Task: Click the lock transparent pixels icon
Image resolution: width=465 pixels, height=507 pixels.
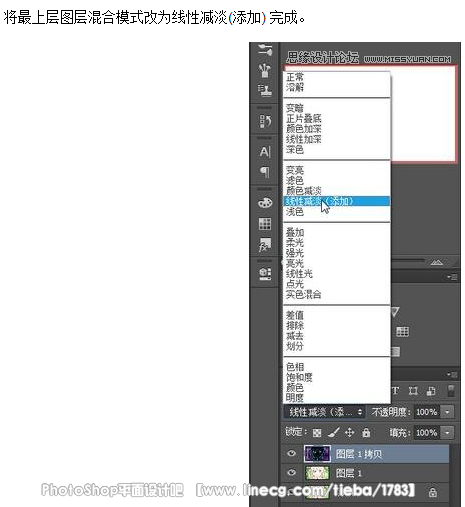Action: pos(317,433)
